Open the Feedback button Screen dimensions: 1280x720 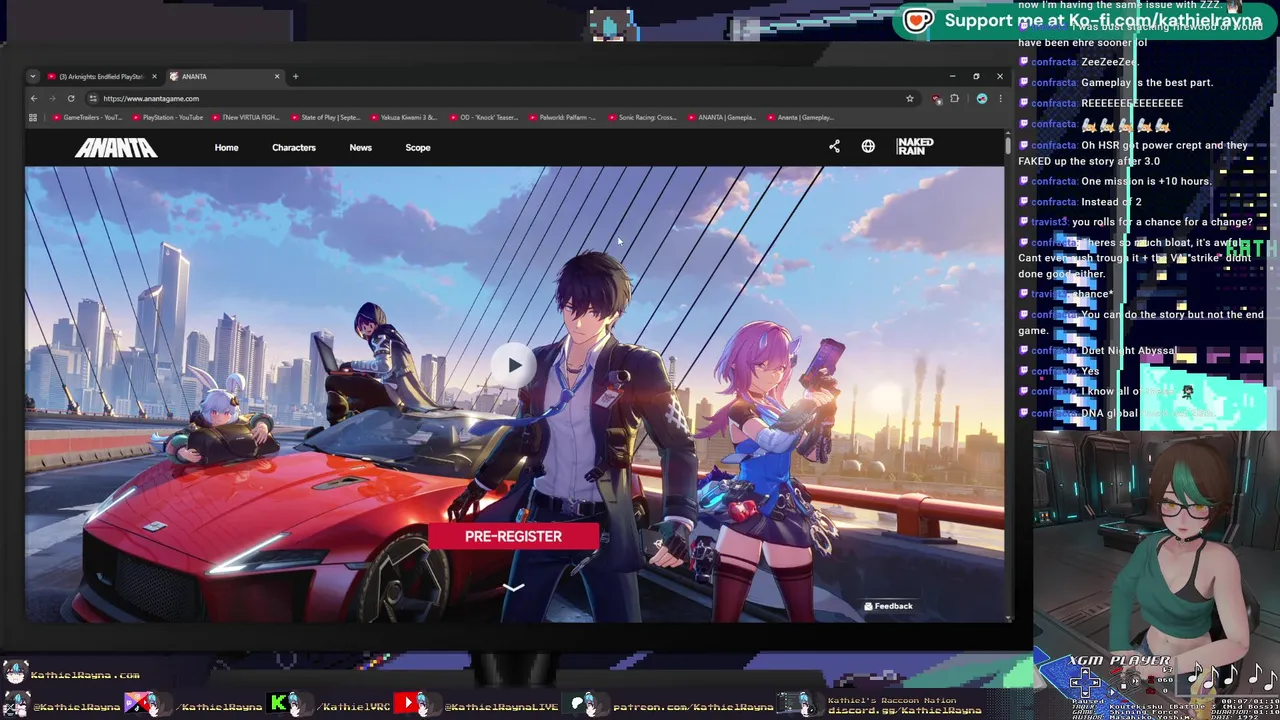pos(888,606)
